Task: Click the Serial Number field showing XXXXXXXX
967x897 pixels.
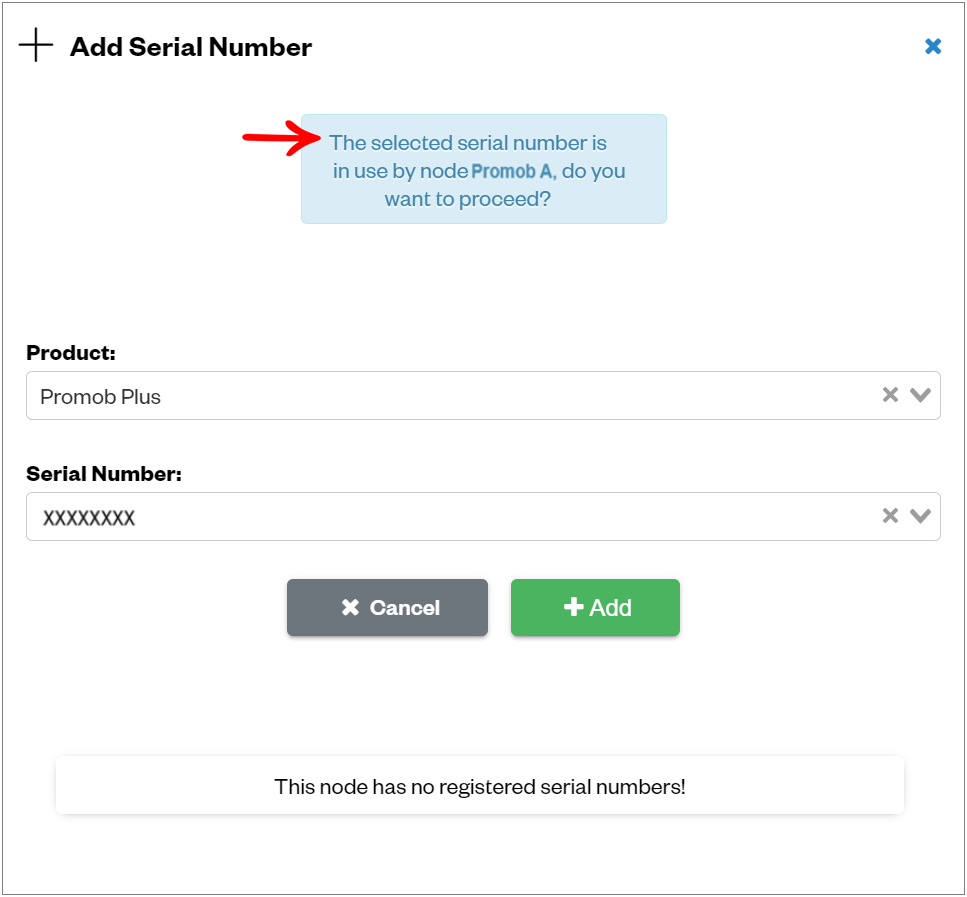Action: (x=483, y=516)
